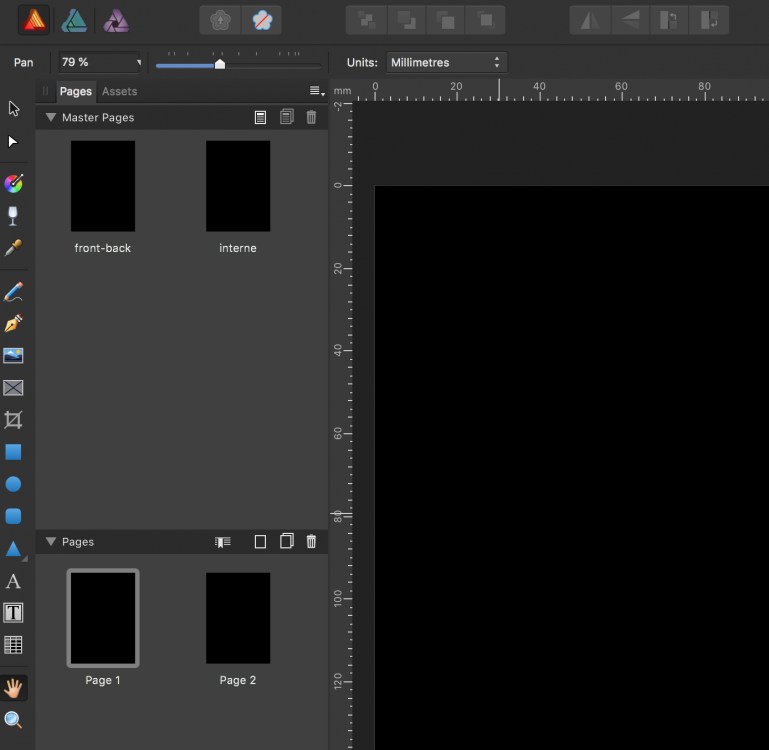This screenshot has width=769, height=750.
Task: Select the Vector Crop tool
Action: pyautogui.click(x=13, y=420)
